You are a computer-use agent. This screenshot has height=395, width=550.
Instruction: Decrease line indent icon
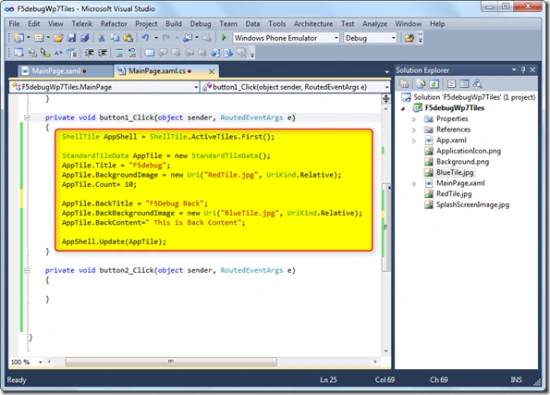[x=89, y=53]
